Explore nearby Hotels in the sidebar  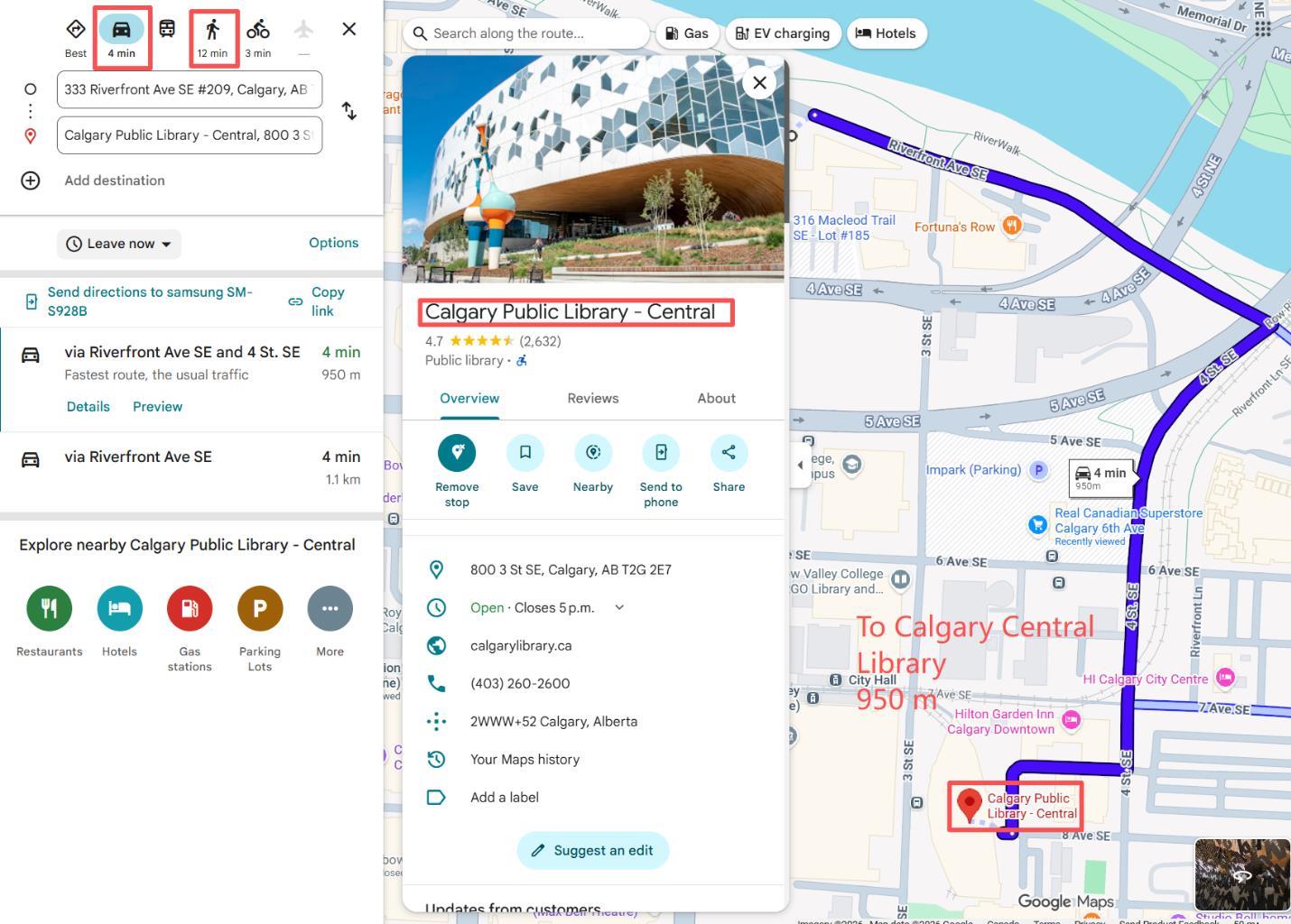pos(120,621)
